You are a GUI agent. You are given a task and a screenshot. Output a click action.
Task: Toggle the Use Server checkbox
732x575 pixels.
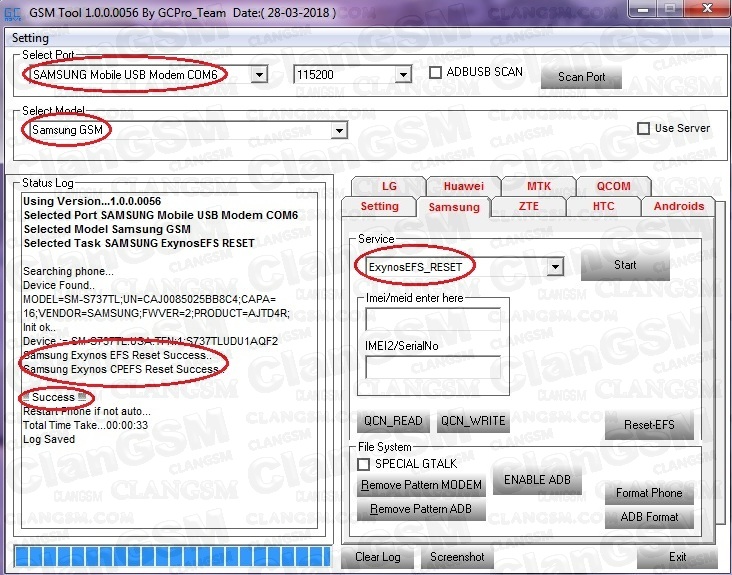tap(643, 128)
